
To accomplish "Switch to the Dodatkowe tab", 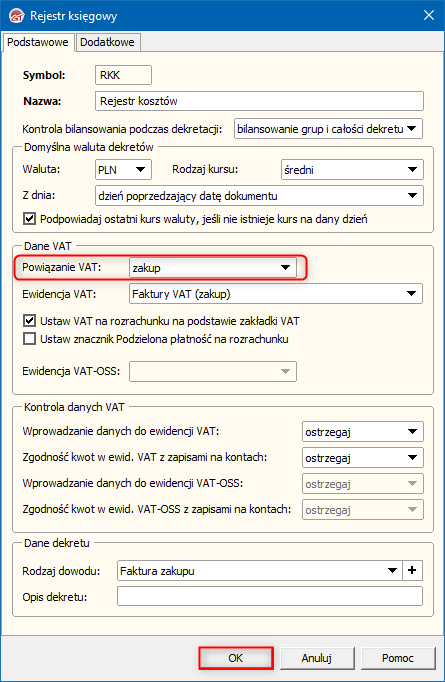I will click(107, 42).
